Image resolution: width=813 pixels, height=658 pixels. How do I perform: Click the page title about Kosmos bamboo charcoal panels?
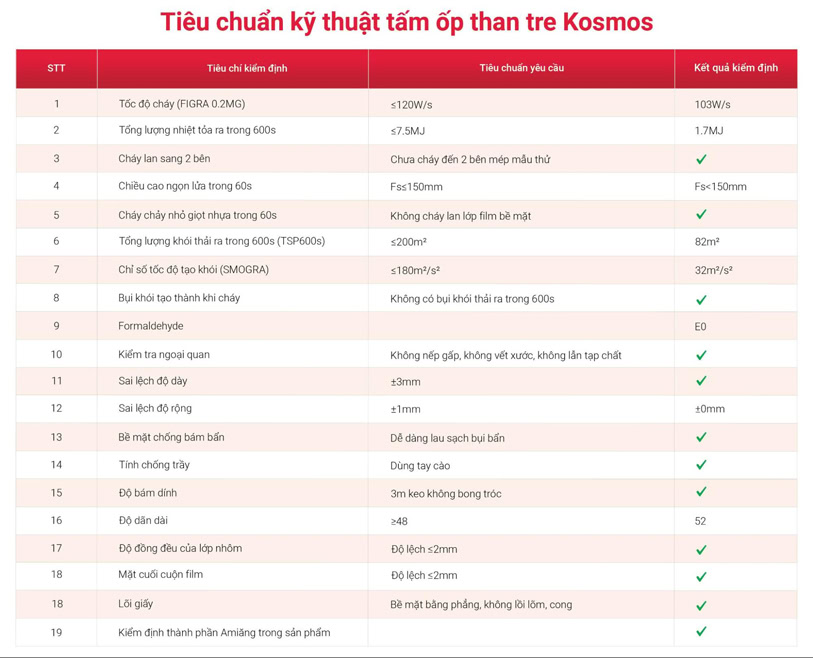tap(406, 22)
